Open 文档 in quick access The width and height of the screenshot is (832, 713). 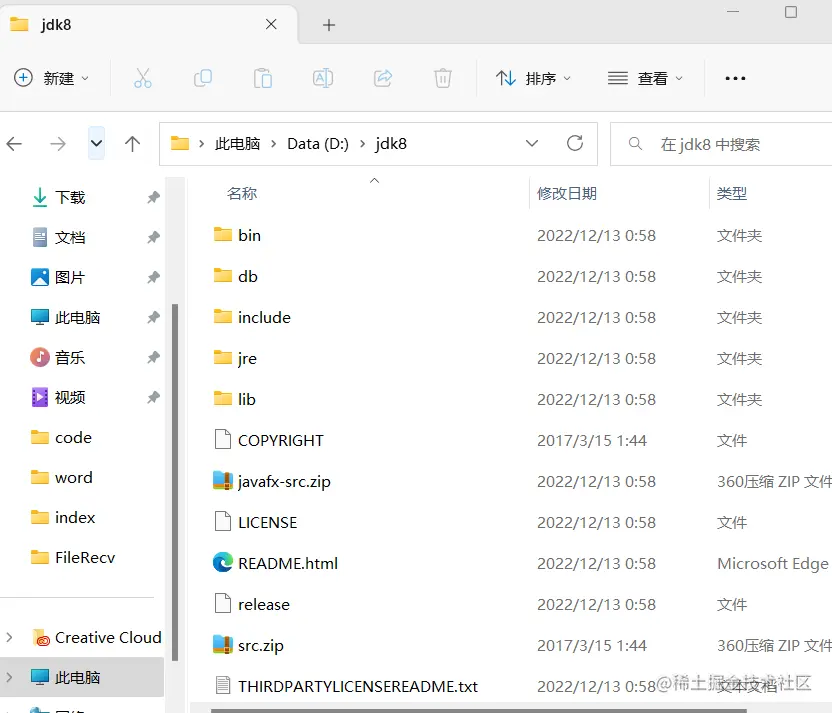pyautogui.click(x=70, y=237)
